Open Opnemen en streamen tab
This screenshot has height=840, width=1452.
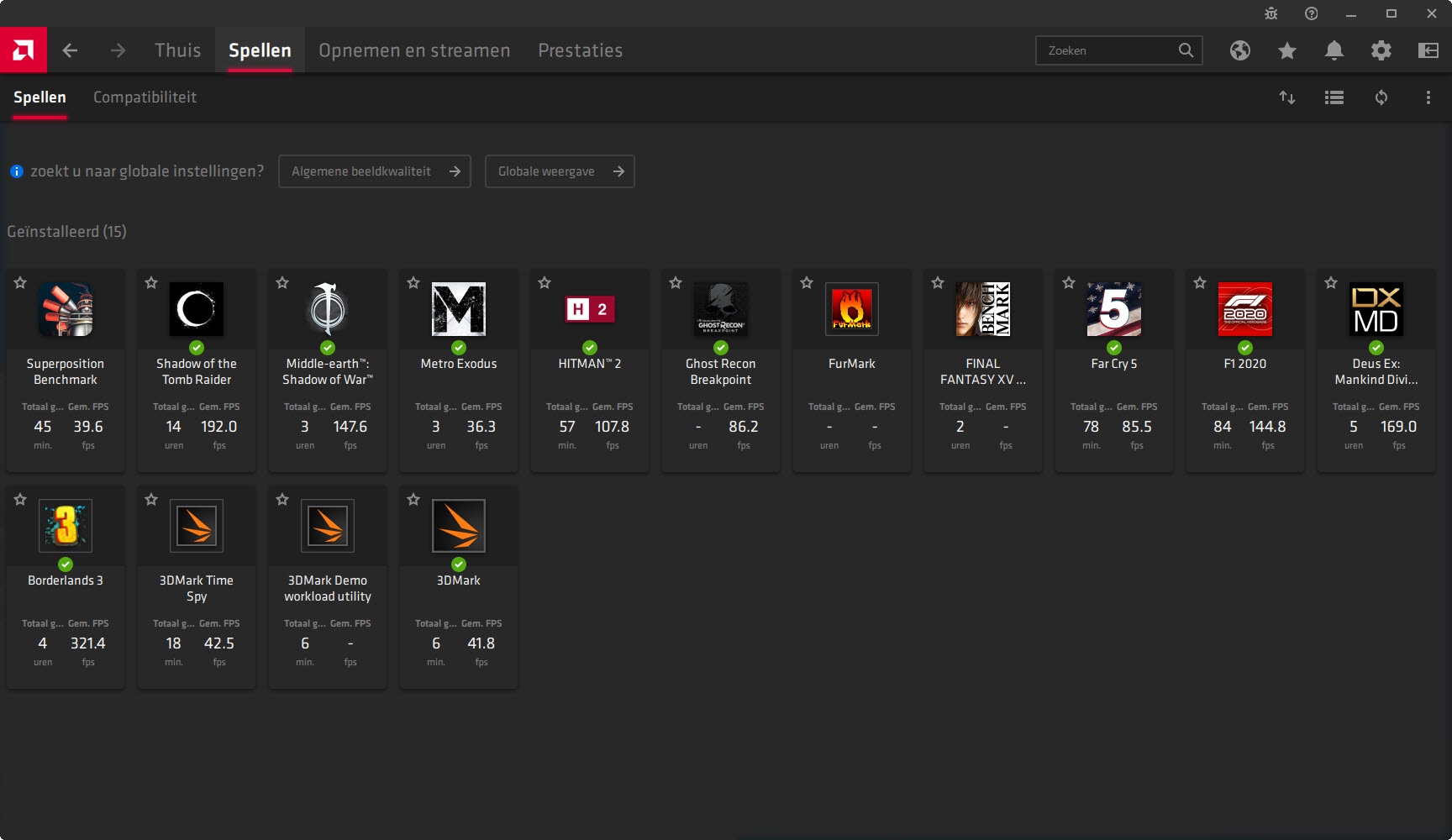[414, 50]
